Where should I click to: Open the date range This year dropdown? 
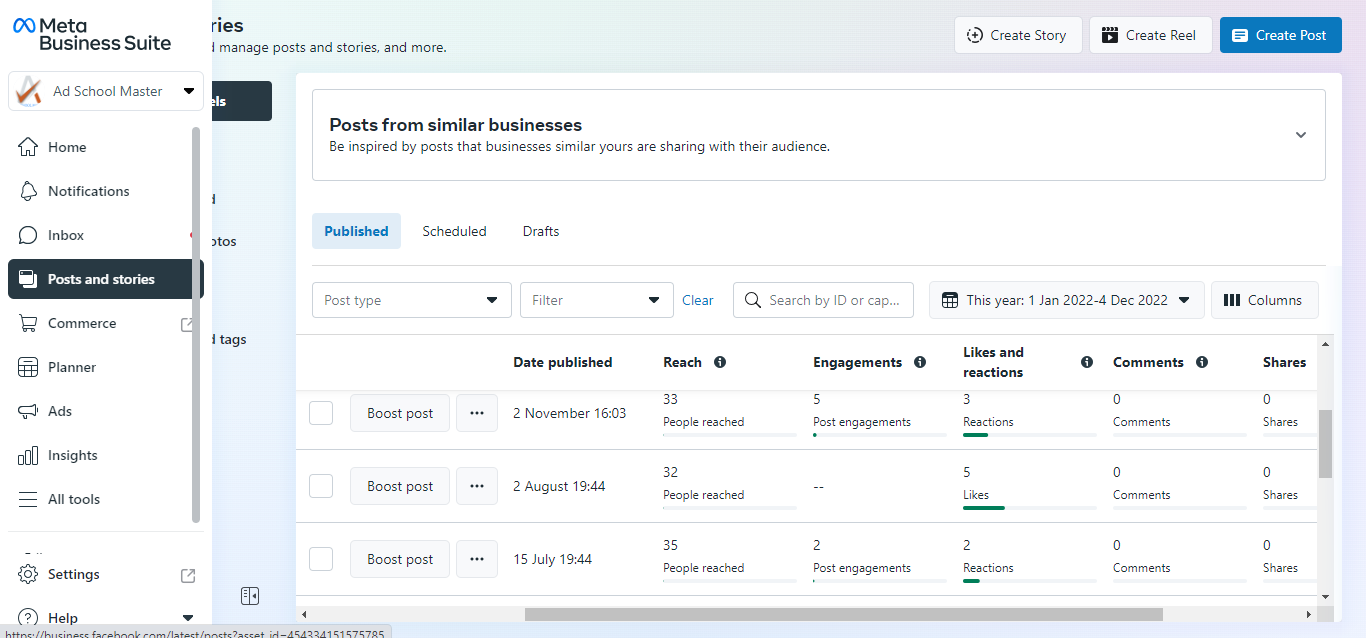click(1067, 300)
